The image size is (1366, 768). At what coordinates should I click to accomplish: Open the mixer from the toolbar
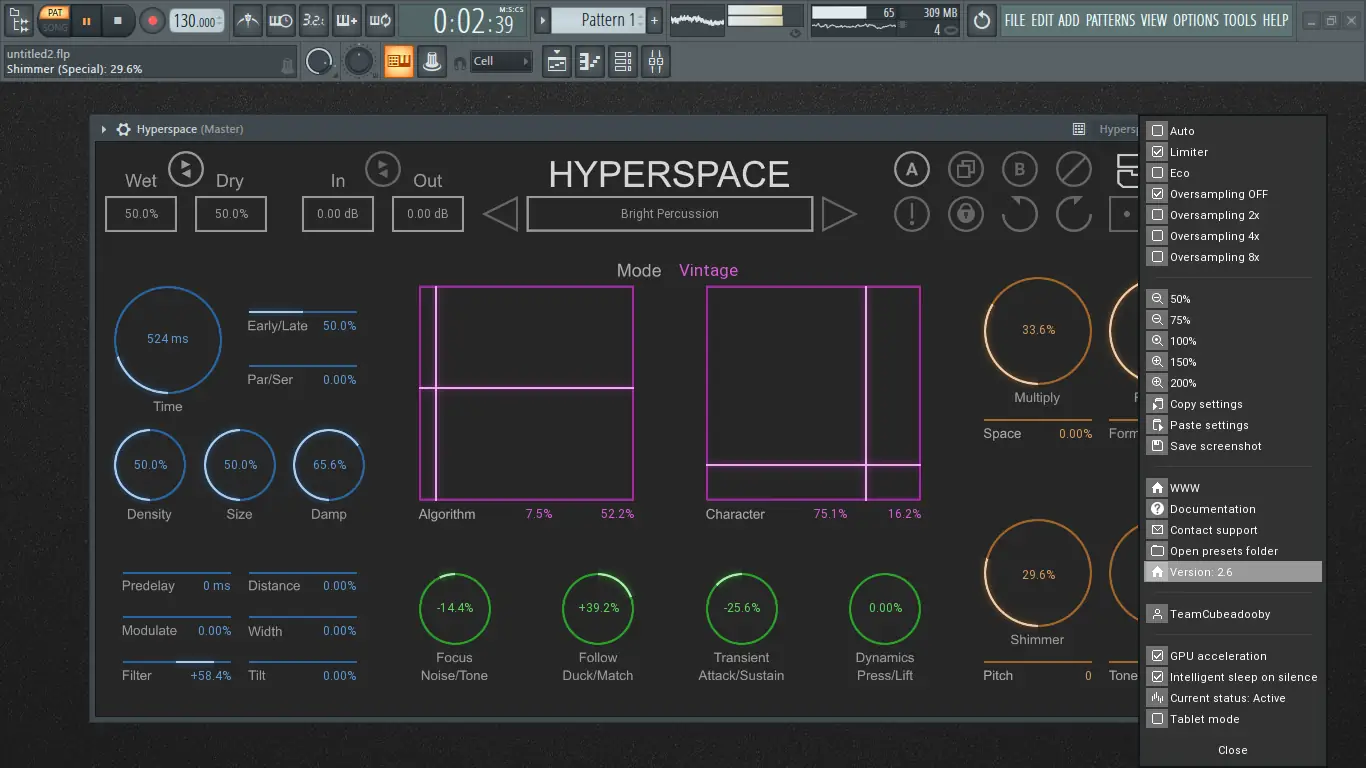656,62
